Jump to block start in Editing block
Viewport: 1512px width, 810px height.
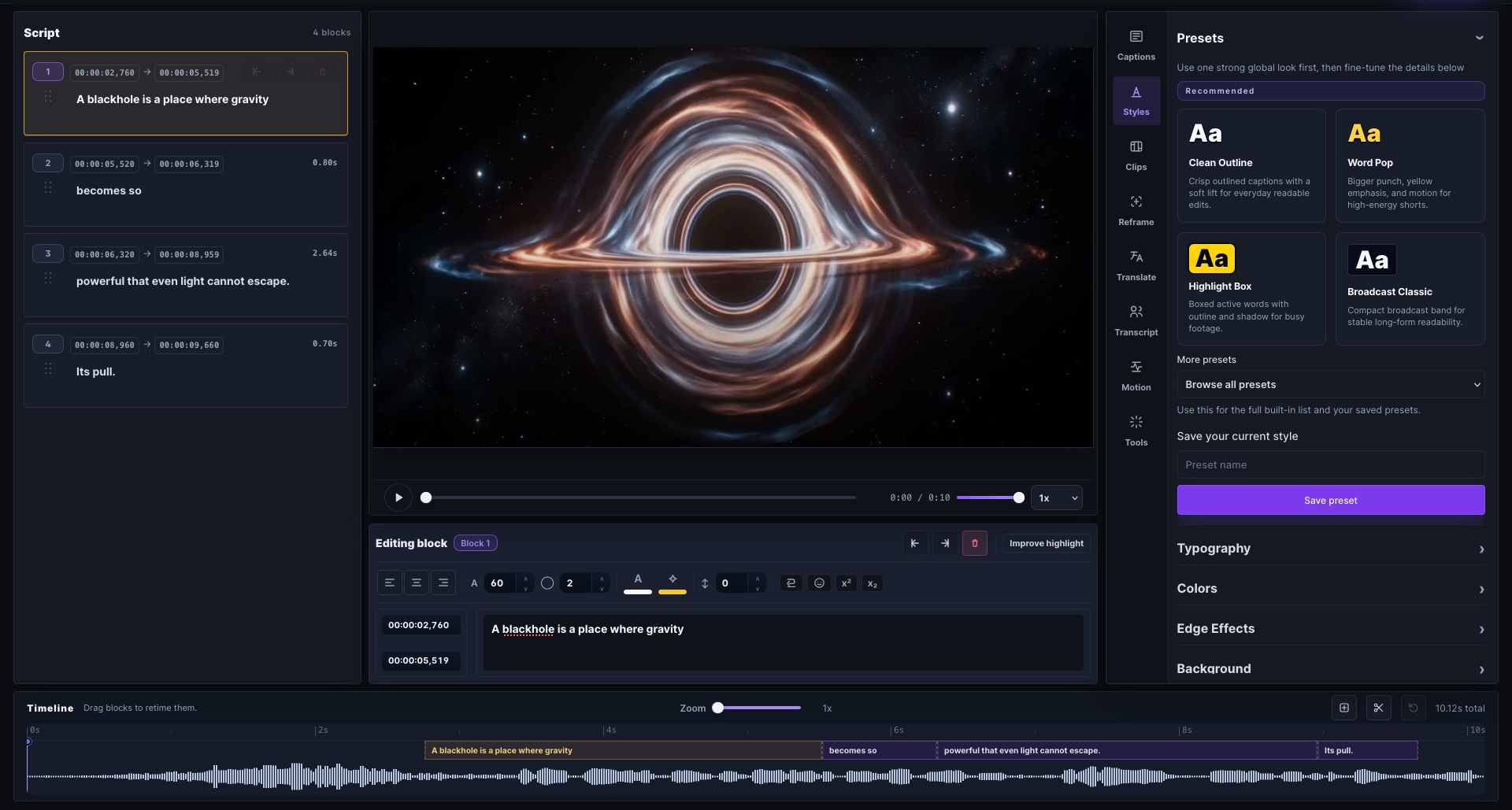coord(914,543)
